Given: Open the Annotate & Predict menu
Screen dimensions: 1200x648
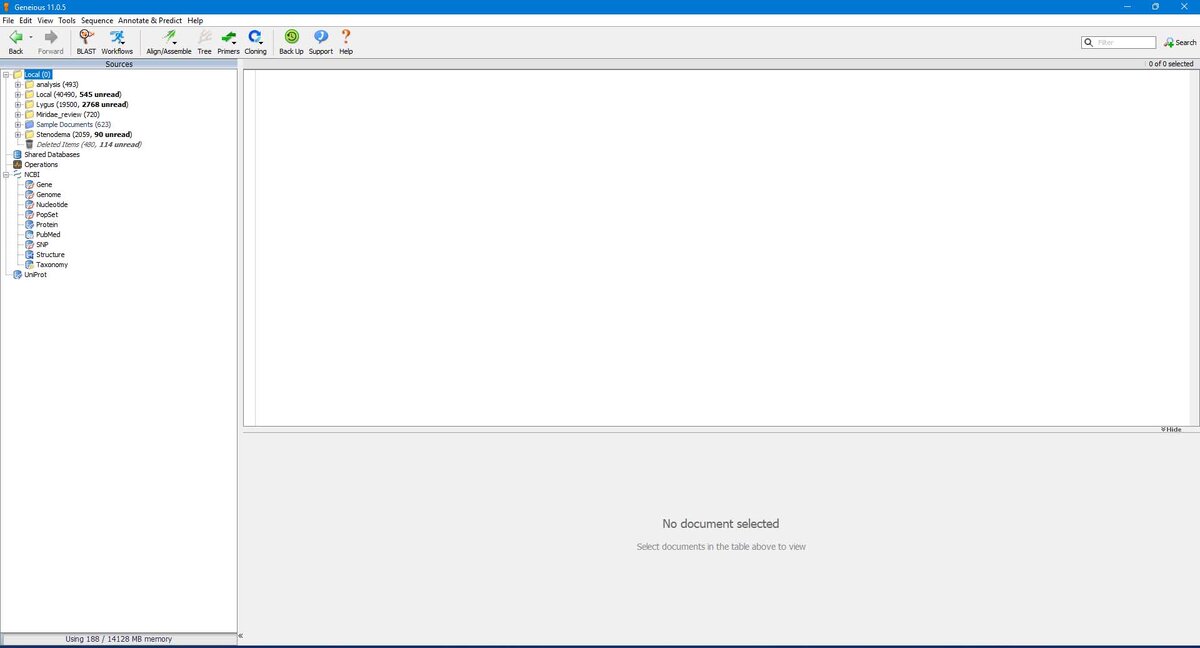Looking at the screenshot, I should [x=150, y=20].
